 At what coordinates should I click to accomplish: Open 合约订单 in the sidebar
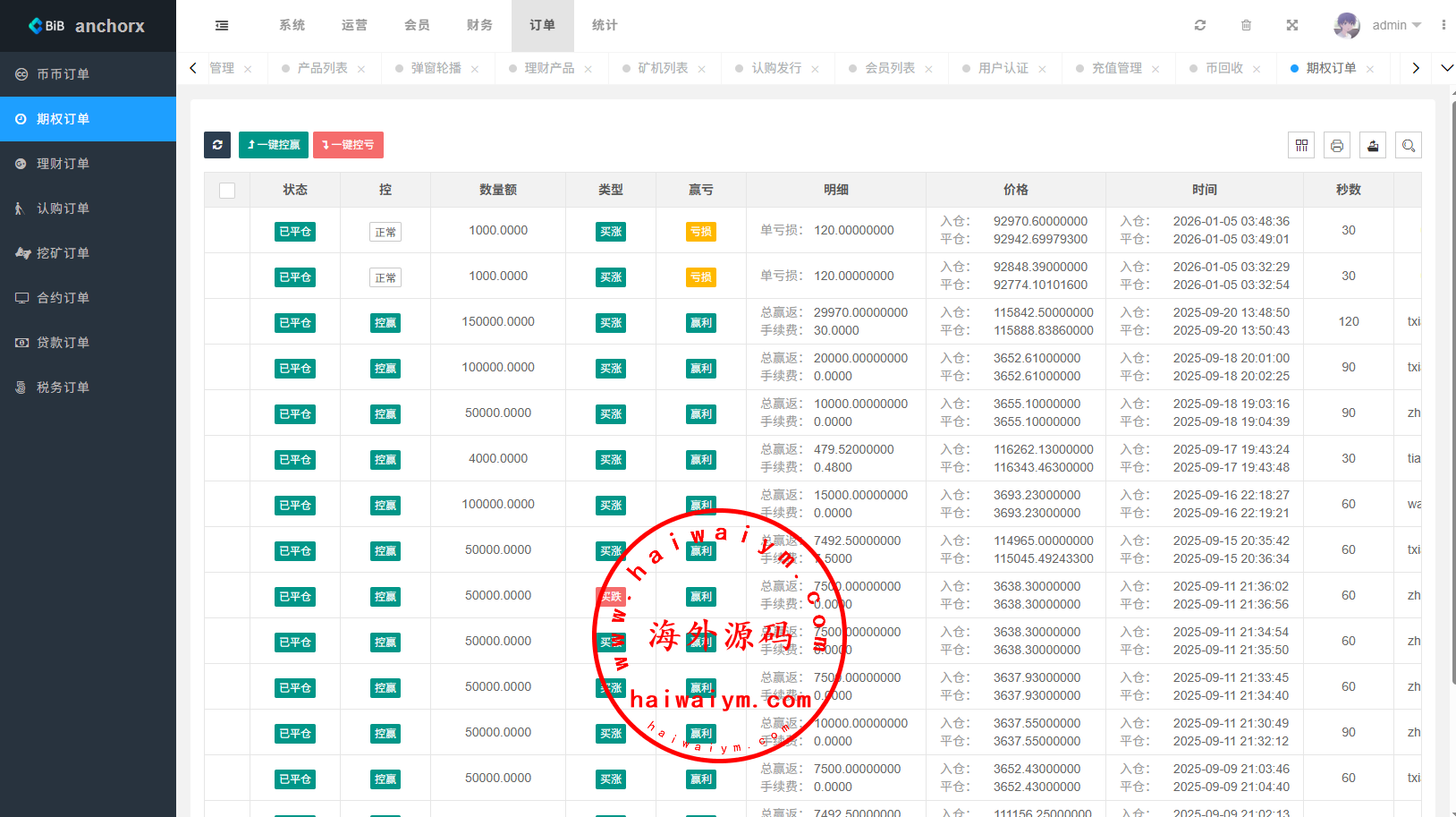[63, 298]
